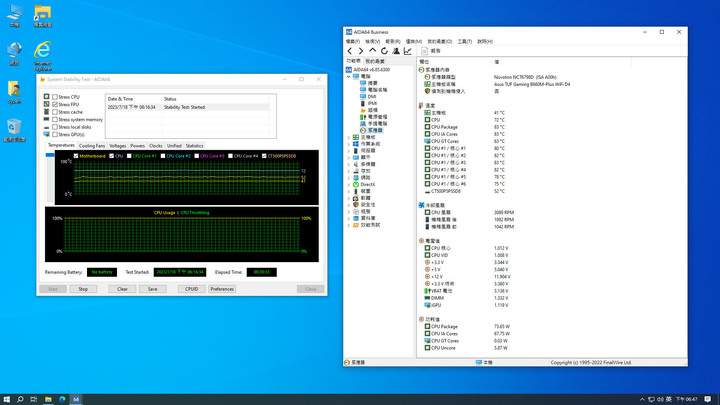
Task: Open the Windows Start menu
Action: pos(6,399)
